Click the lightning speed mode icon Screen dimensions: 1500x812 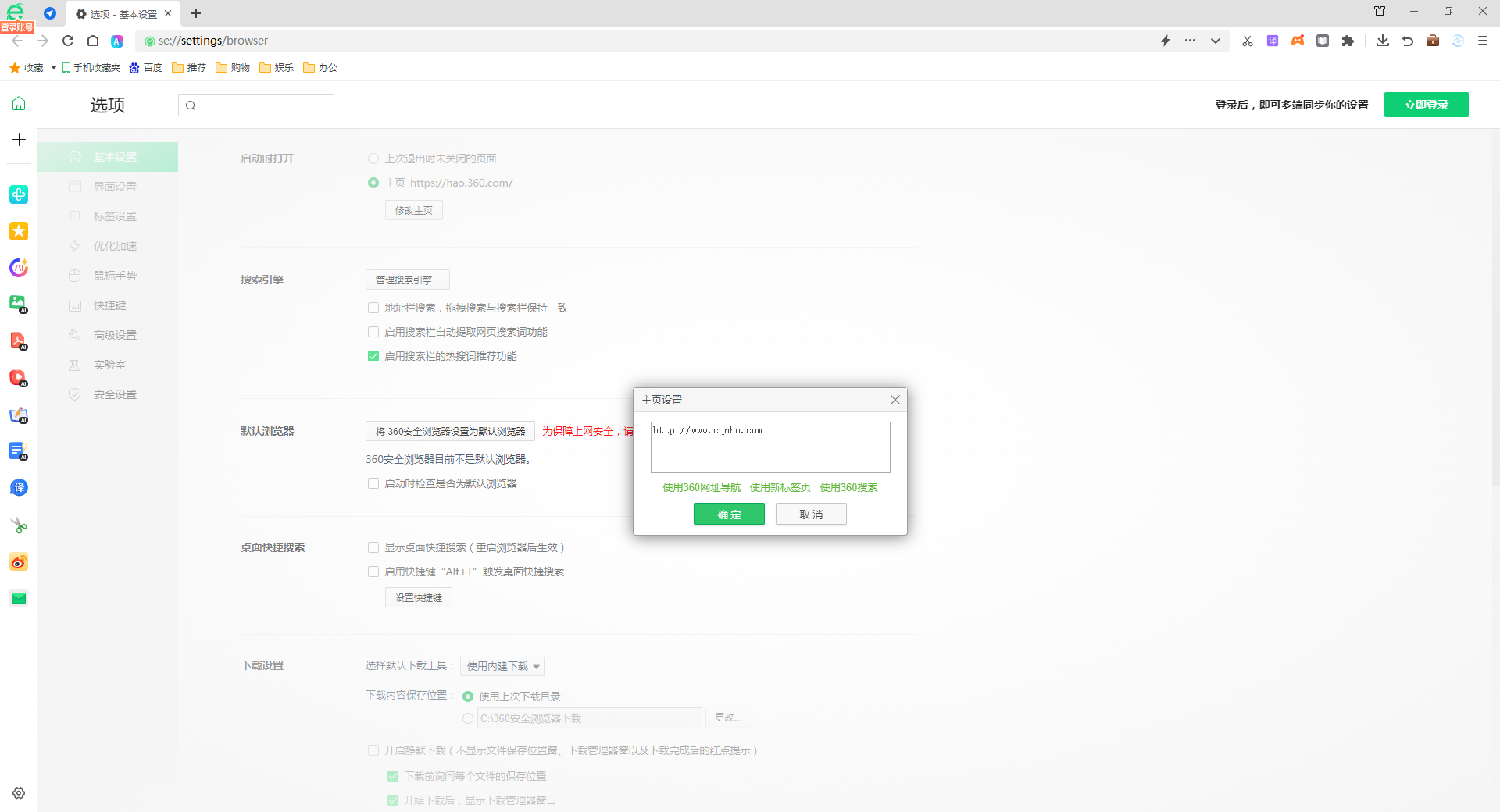[x=1166, y=41]
